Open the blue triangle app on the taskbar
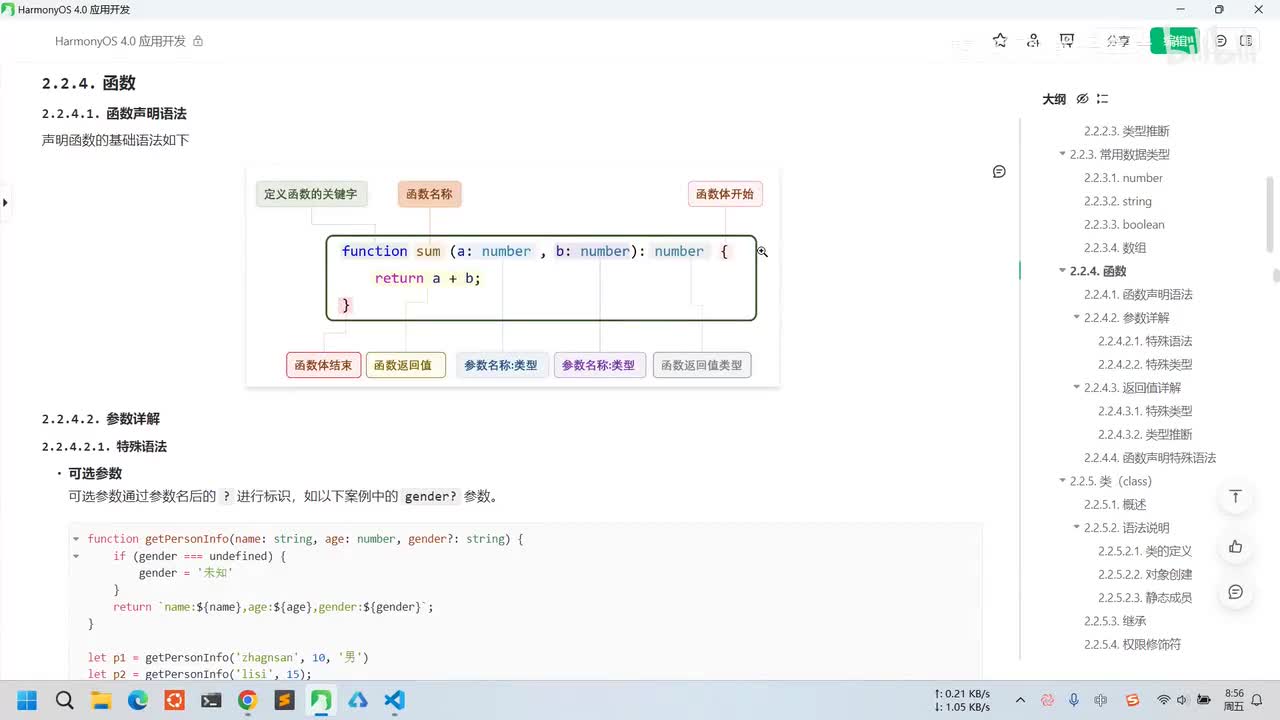This screenshot has height=720, width=1280. (x=357, y=700)
